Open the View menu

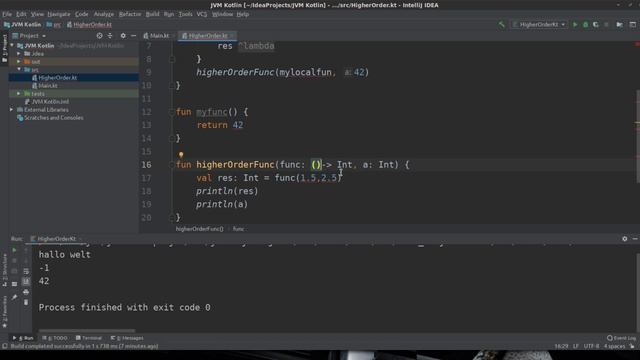click(37, 14)
